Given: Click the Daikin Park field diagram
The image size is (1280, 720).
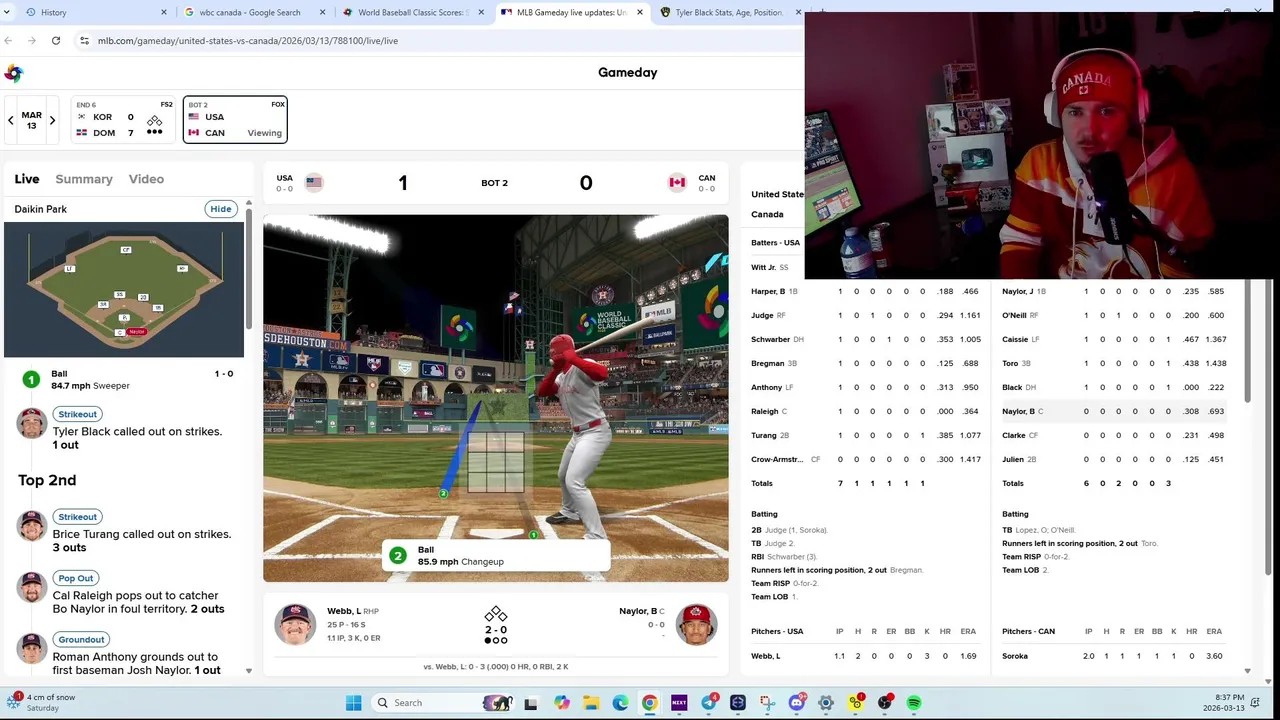Looking at the screenshot, I should coord(124,290).
